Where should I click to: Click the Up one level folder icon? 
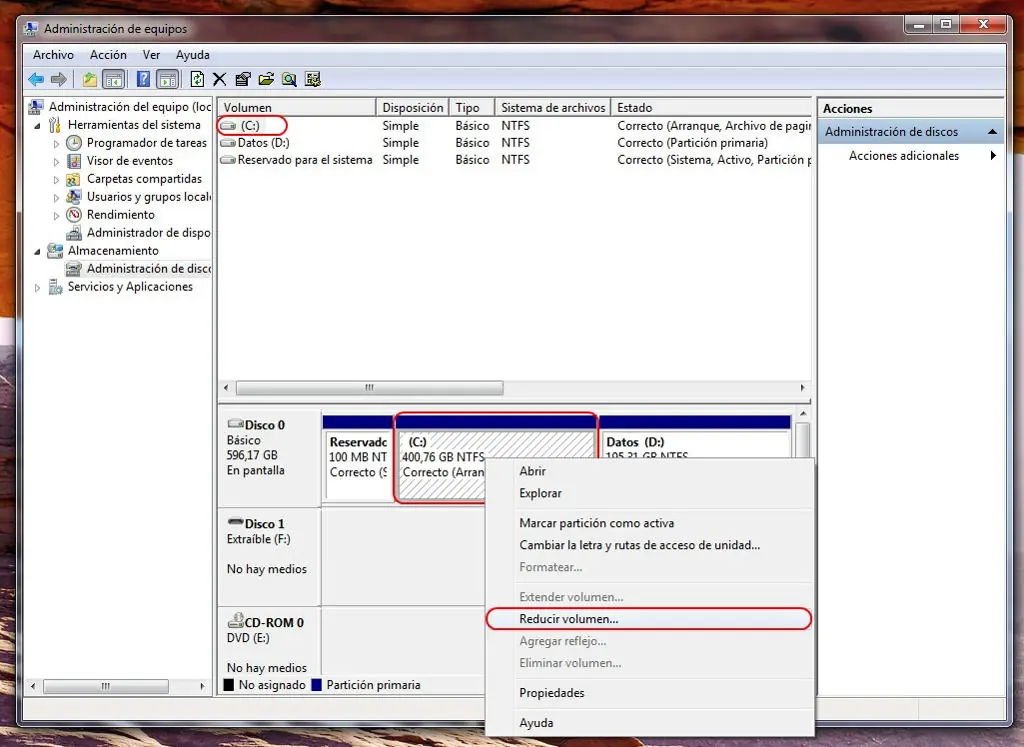tap(90, 80)
